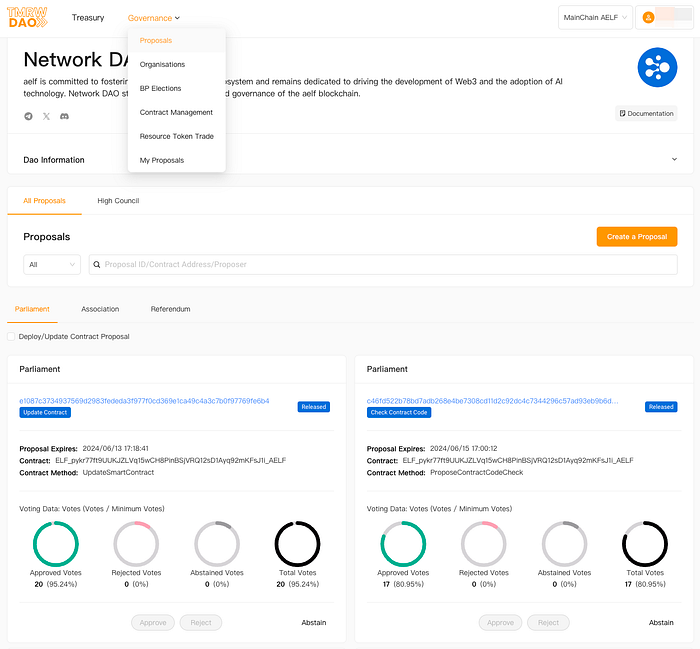Expand the Dao Information section chevron

(674, 159)
